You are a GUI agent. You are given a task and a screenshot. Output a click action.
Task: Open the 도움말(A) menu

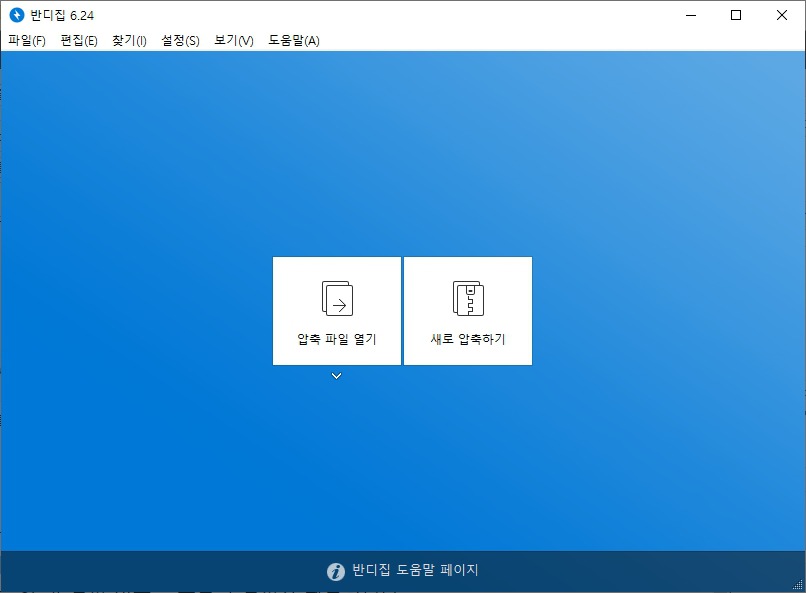[x=294, y=41]
